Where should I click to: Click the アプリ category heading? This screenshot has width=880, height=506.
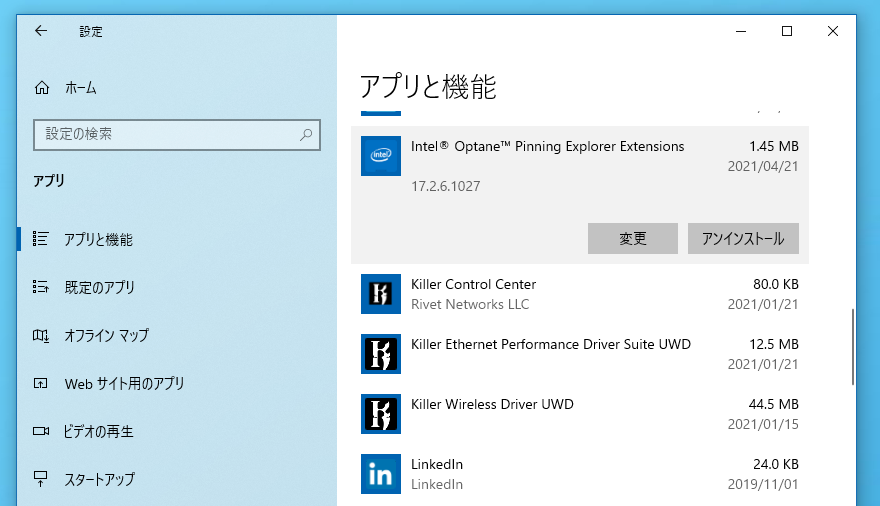point(49,181)
